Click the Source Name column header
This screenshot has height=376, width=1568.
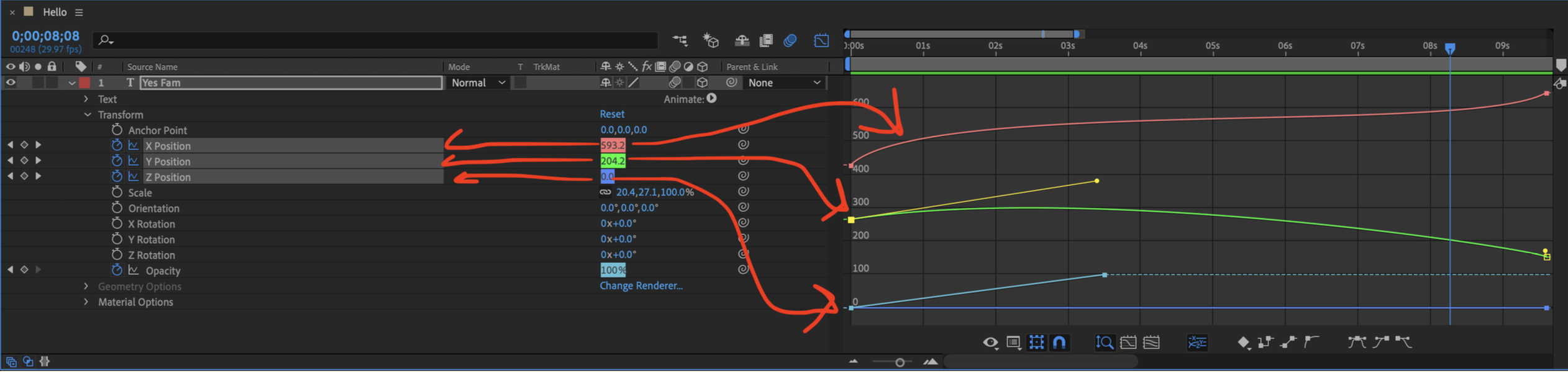pos(152,67)
